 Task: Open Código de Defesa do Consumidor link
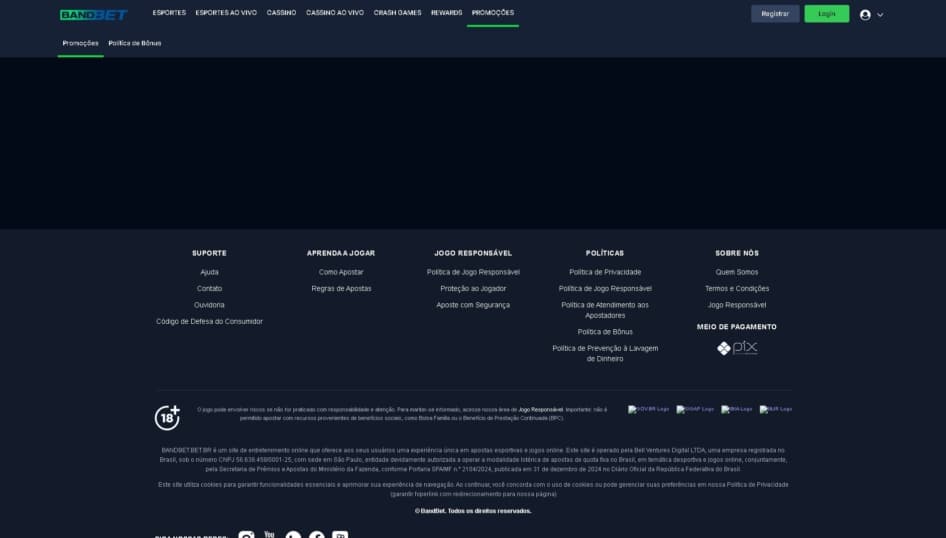click(x=209, y=322)
